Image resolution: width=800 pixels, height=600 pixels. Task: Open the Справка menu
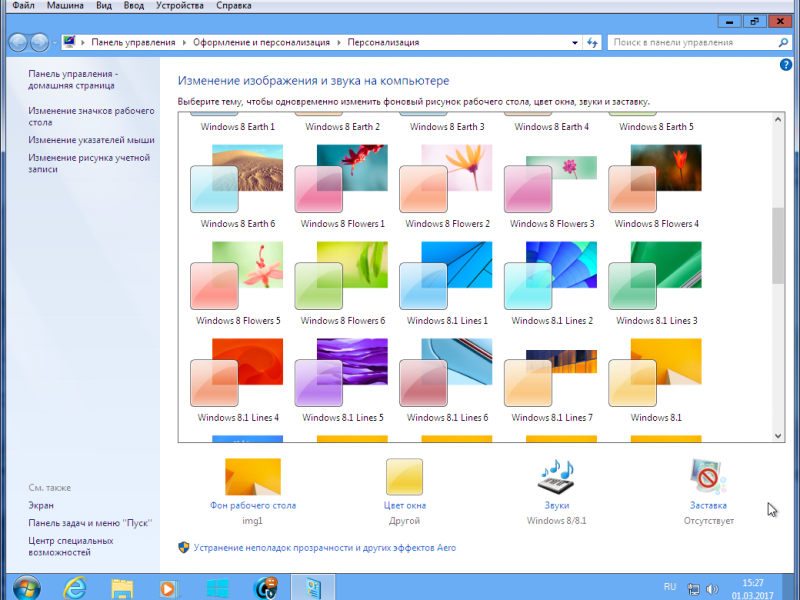pyautogui.click(x=234, y=6)
